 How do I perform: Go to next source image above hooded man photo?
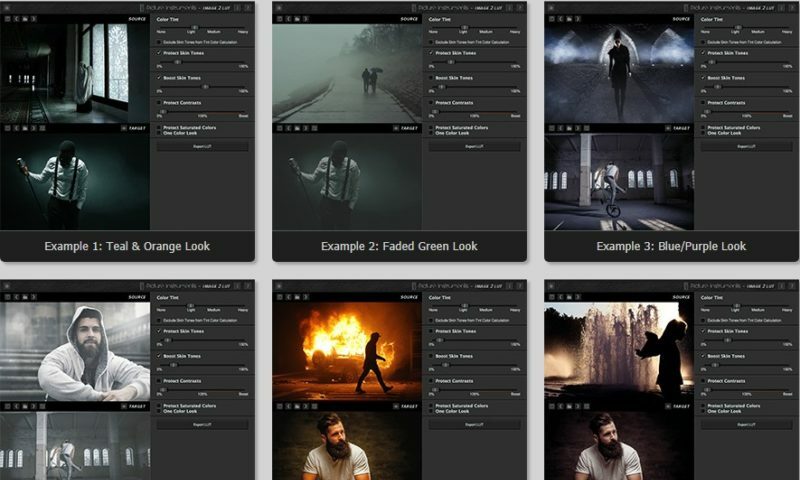click(34, 297)
